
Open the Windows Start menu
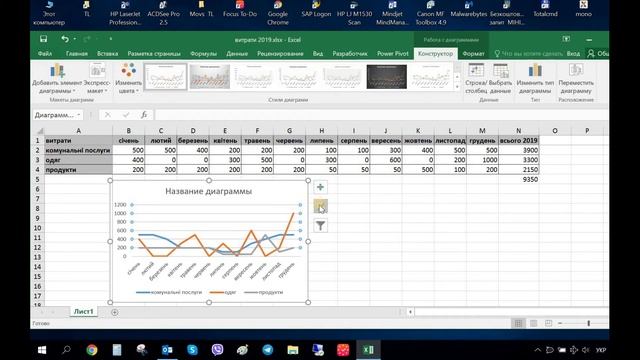coord(42,350)
